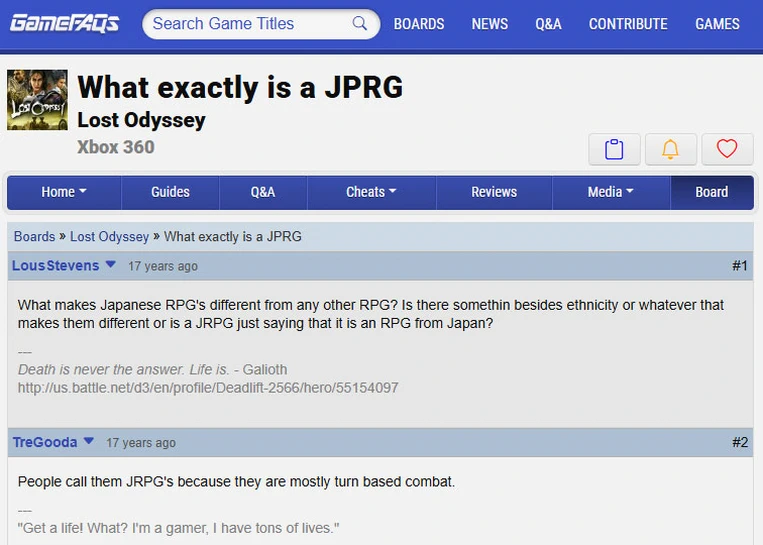The image size is (763, 545).
Task: Open the LousStevens user dropdown arrow
Action: pyautogui.click(x=111, y=265)
